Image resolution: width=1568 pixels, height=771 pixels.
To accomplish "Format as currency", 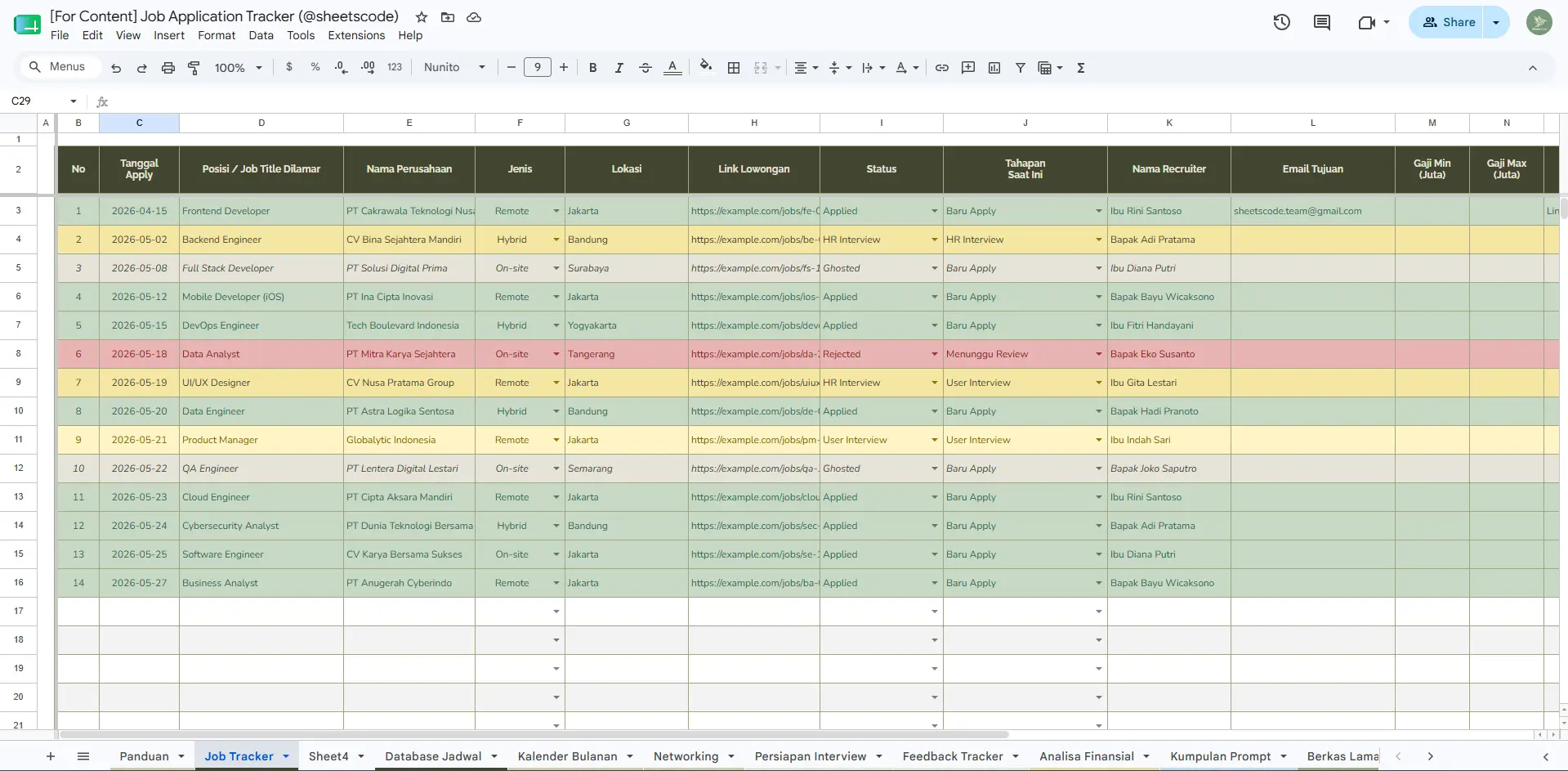I will coord(289,67).
